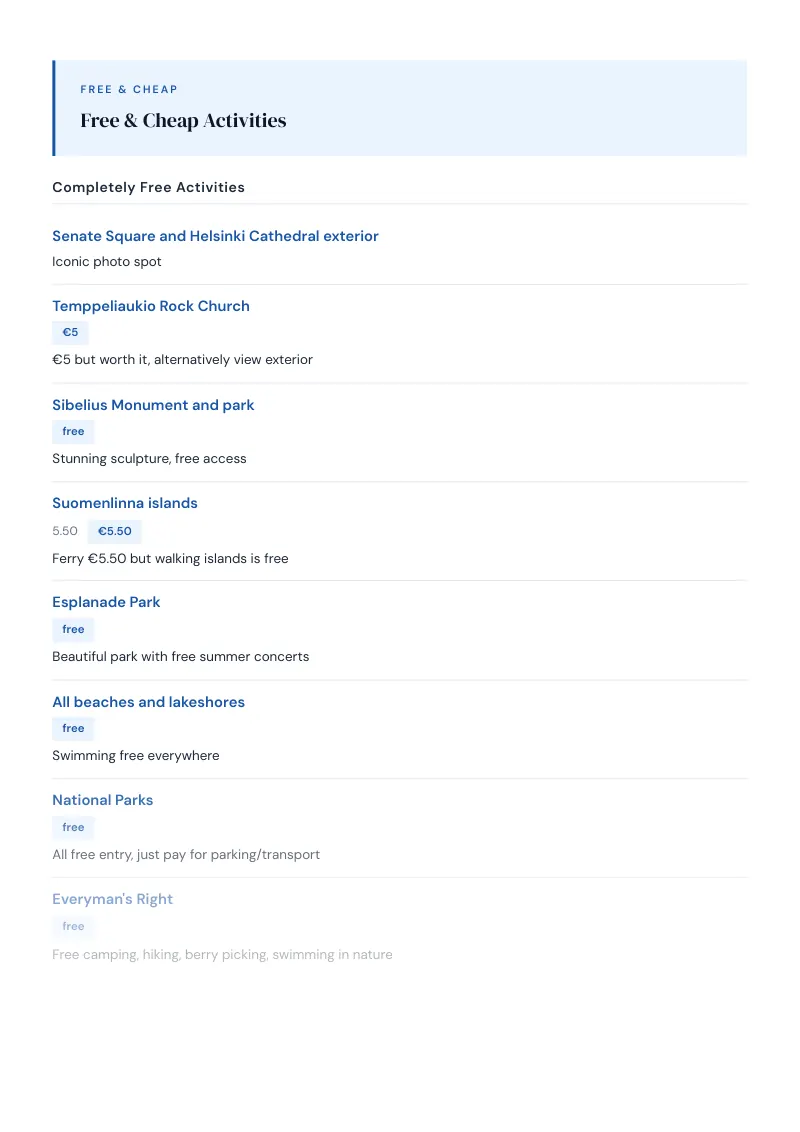
Task: Select the free badge under All beaches
Action: pos(73,728)
